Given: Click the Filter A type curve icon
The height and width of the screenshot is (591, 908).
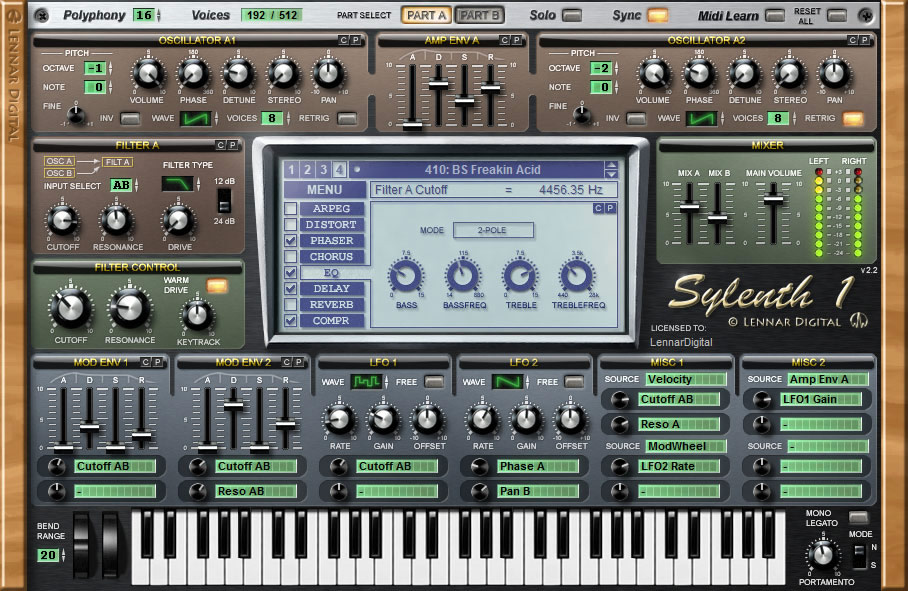Looking at the screenshot, I should point(177,184).
